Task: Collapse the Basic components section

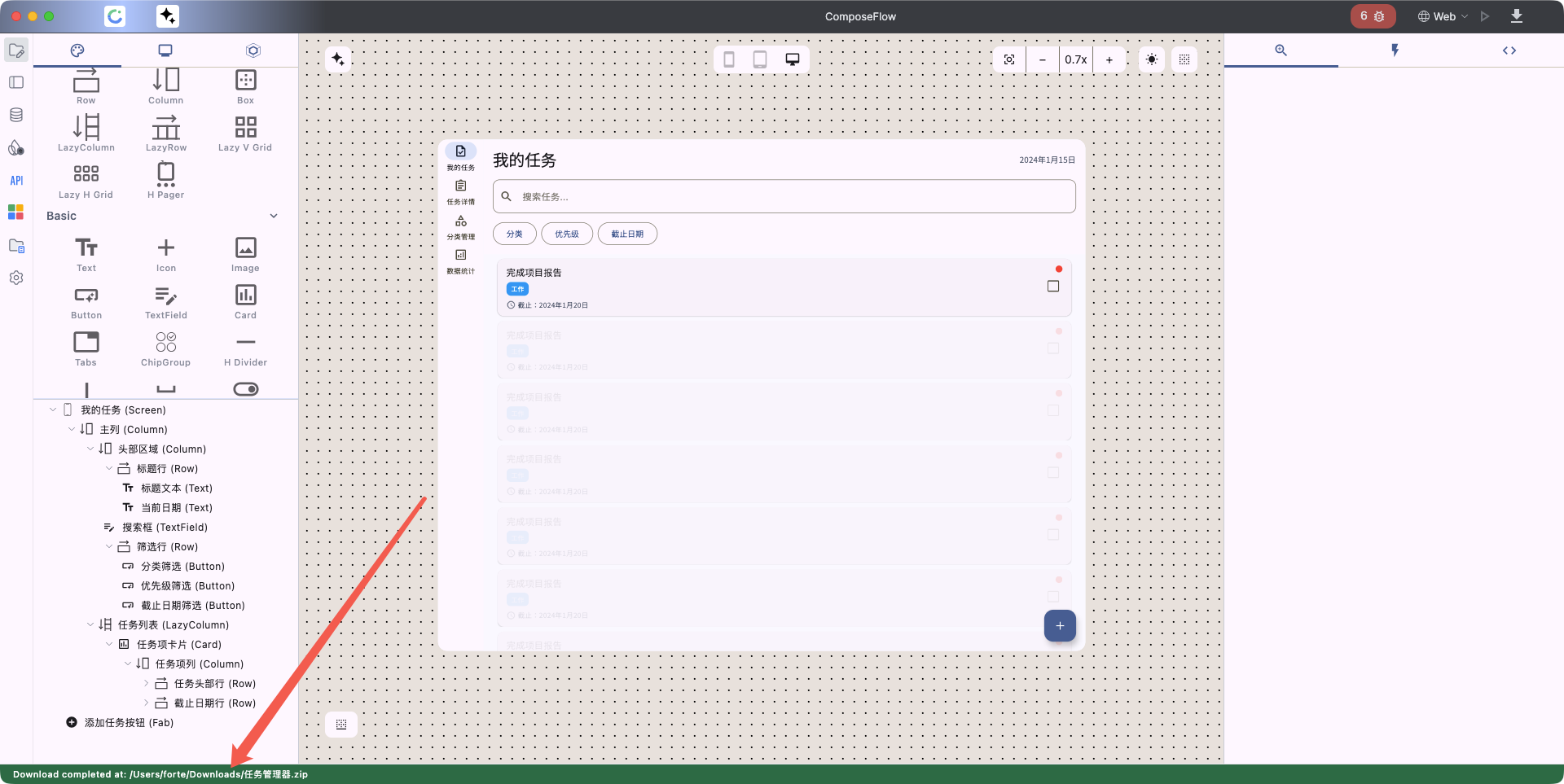Action: 274,216
